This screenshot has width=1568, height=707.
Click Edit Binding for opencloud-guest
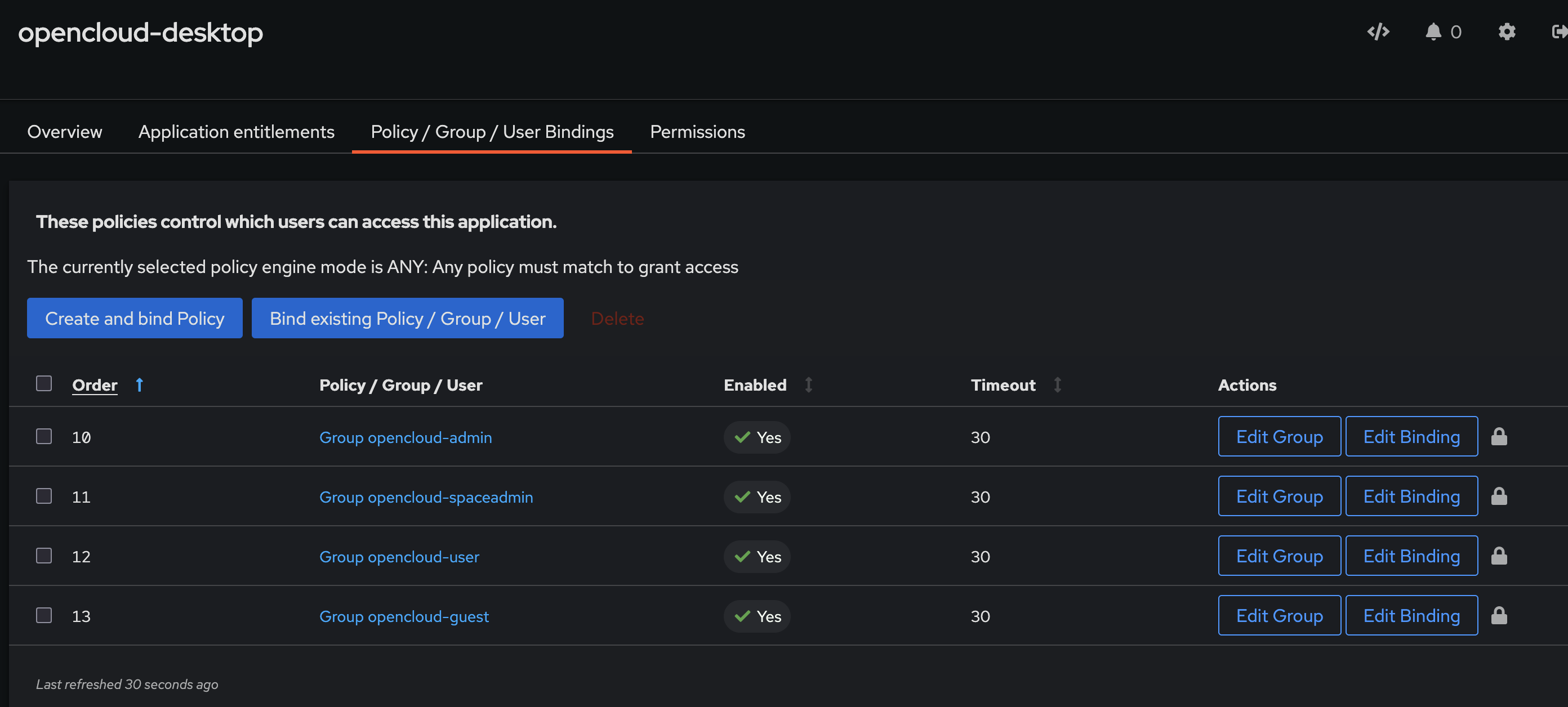click(1411, 615)
